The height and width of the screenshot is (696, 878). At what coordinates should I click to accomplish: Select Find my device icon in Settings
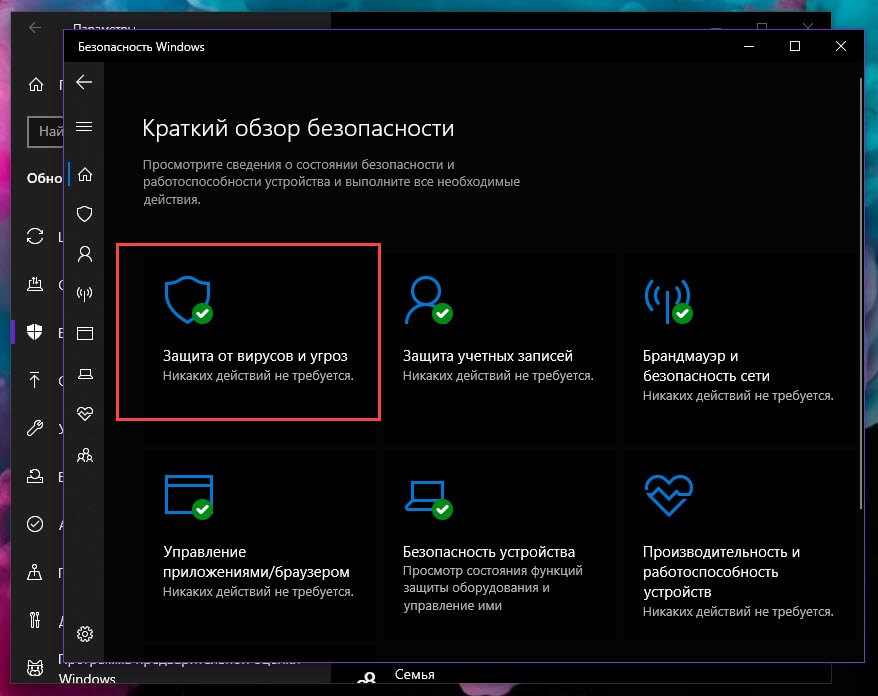point(35,572)
